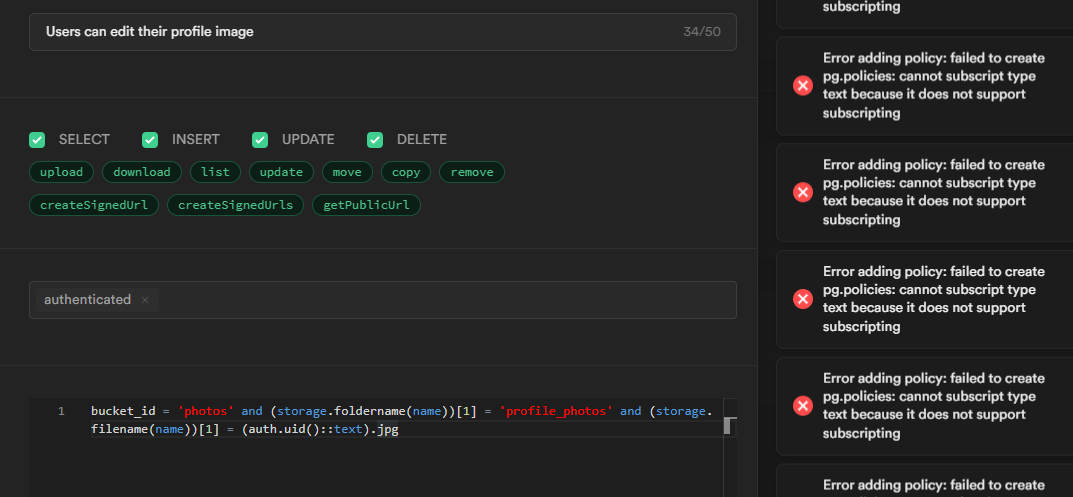
Task: Toggle the UPDATE checkbox
Action: click(x=260, y=140)
